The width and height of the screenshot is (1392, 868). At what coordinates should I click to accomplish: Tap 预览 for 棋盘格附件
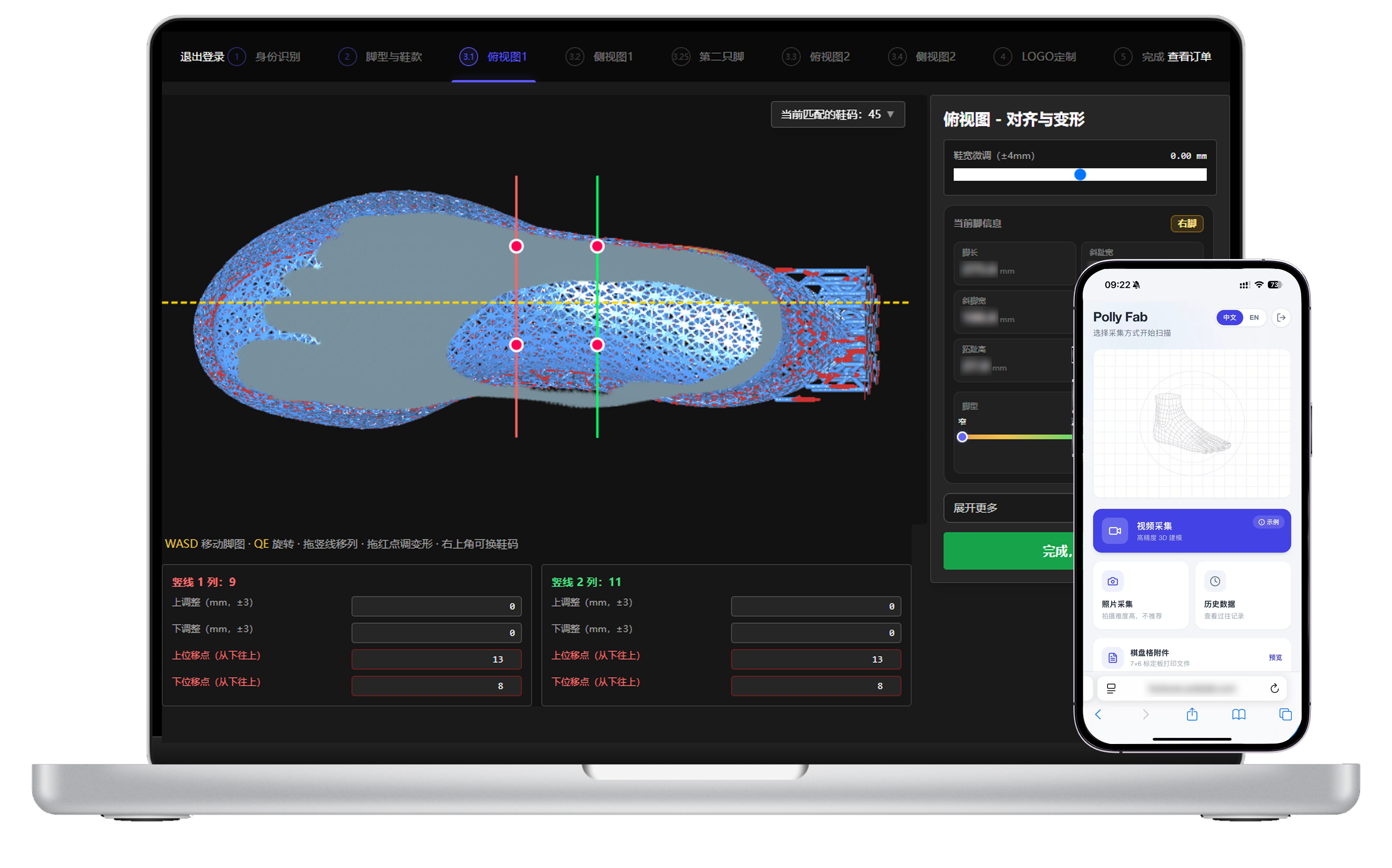click(x=1275, y=658)
